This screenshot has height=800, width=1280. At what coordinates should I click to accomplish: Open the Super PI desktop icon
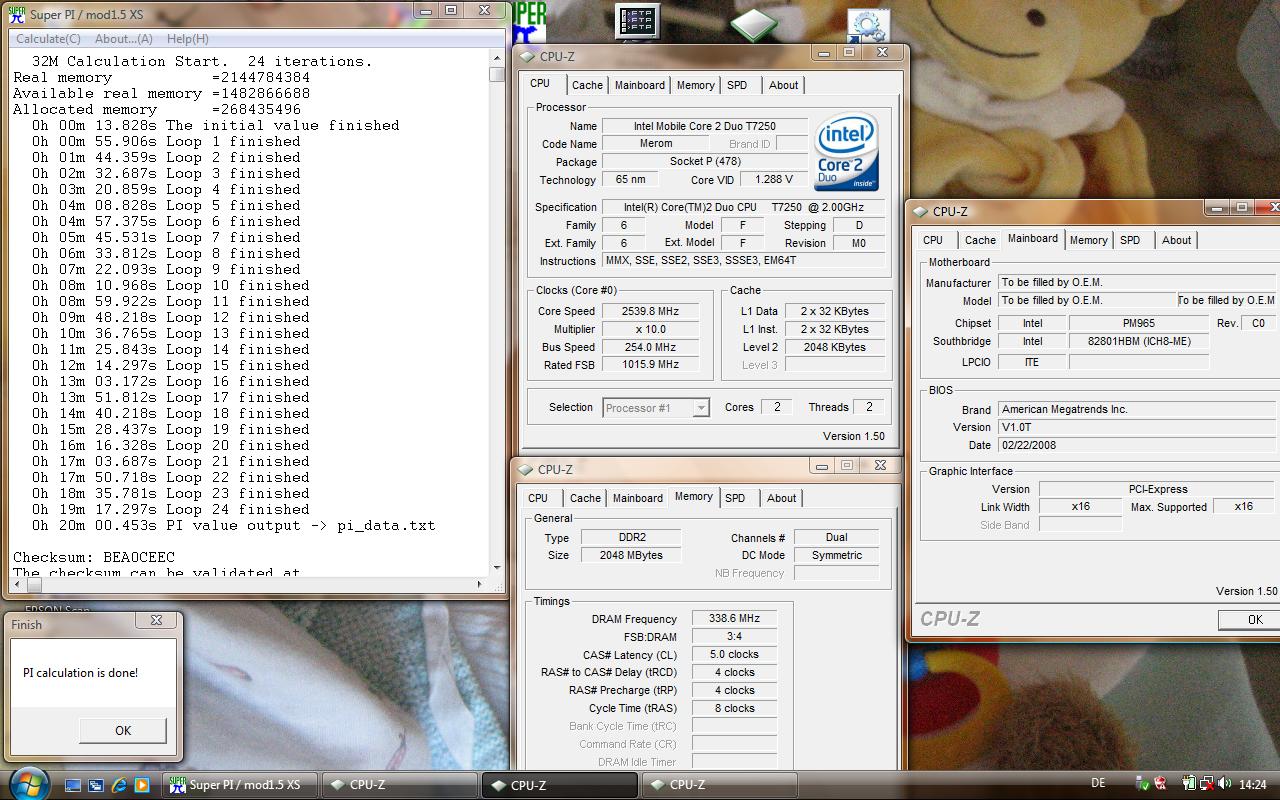(x=530, y=22)
